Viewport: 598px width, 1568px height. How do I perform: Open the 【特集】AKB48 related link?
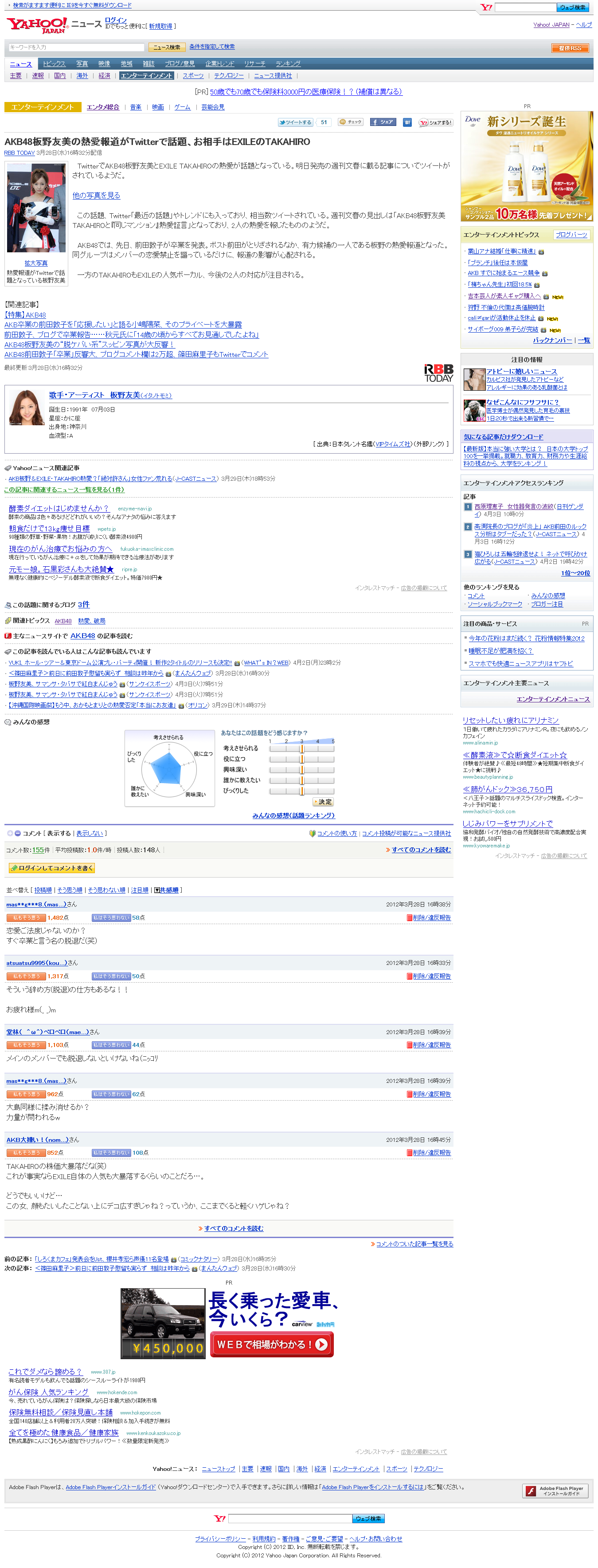pos(25,315)
